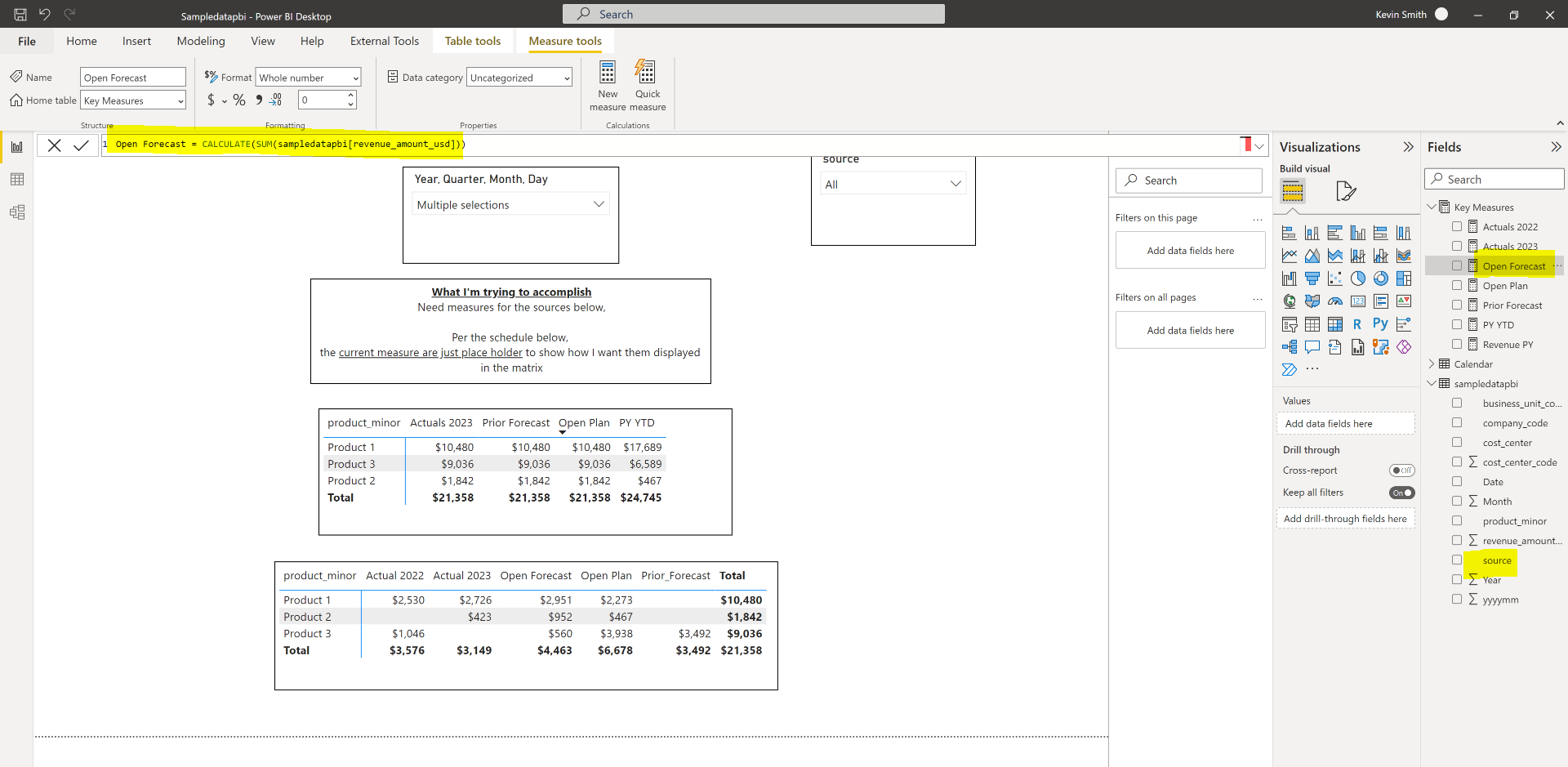Screen dimensions: 1568x767
Task: Toggle Cross-report drill through switch
Action: [1401, 470]
